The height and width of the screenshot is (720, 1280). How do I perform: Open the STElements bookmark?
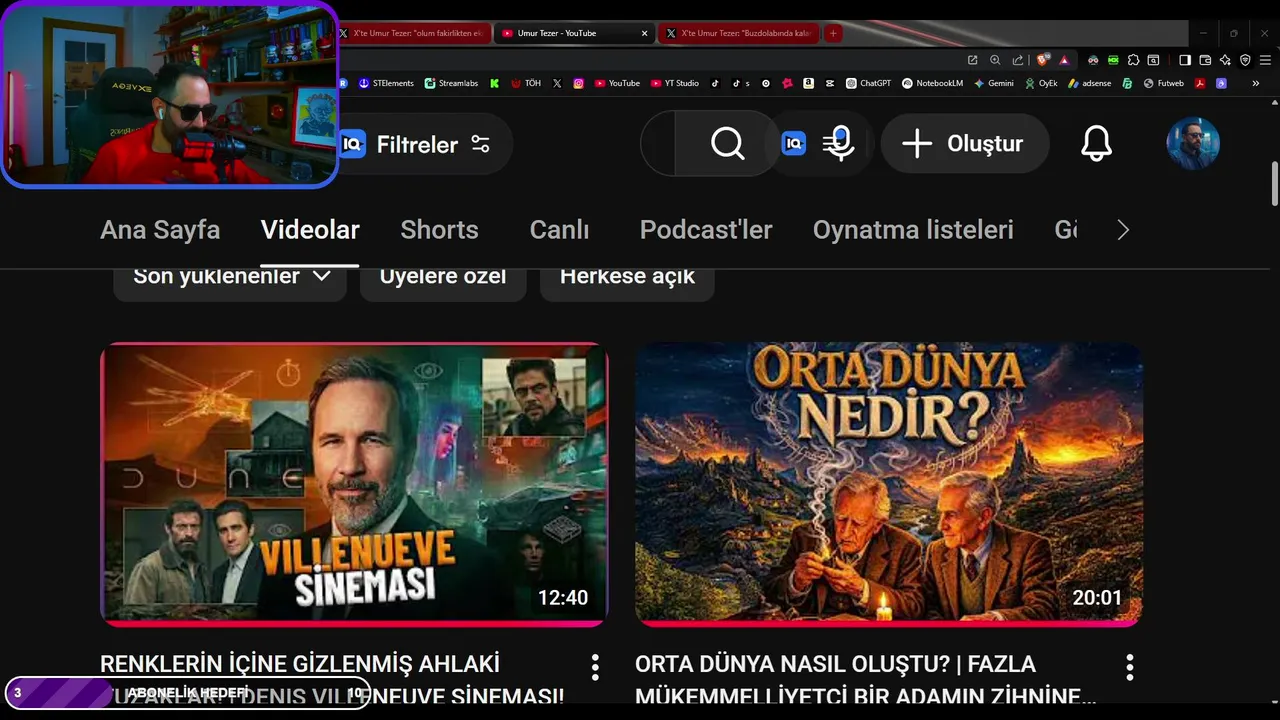(x=386, y=83)
